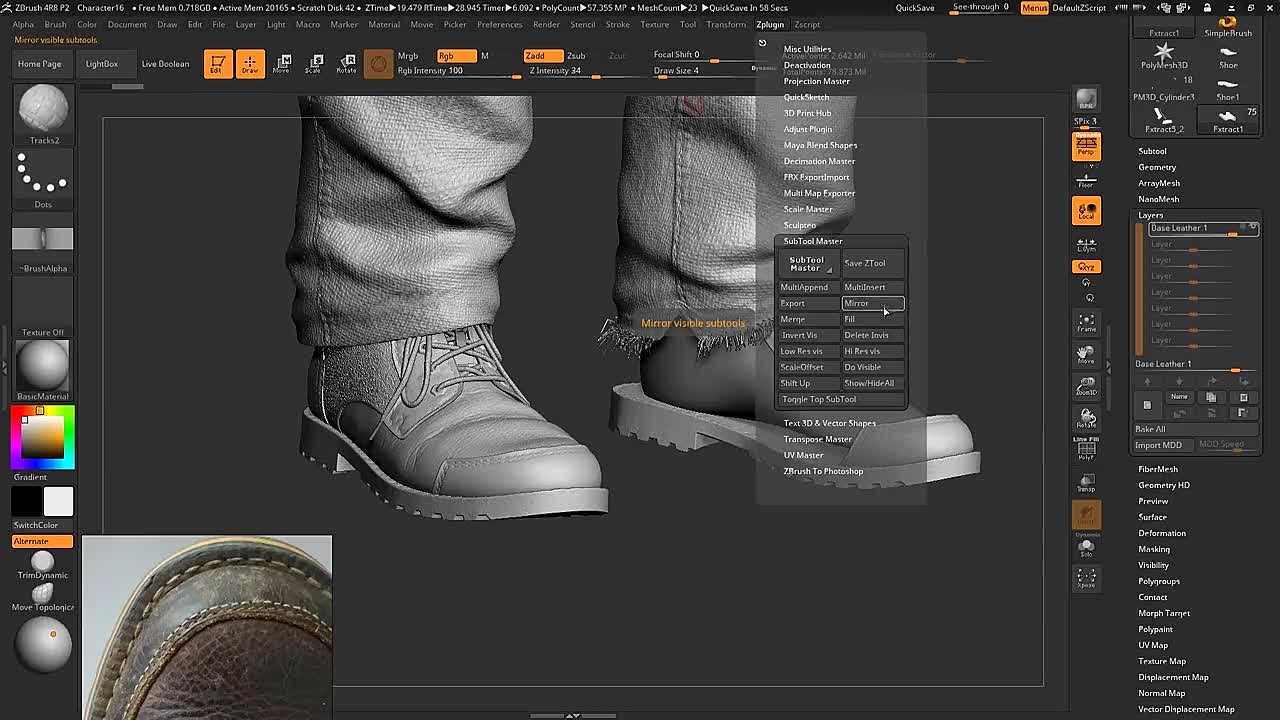
Task: Toggle Persp perspective mode
Action: click(x=1086, y=148)
